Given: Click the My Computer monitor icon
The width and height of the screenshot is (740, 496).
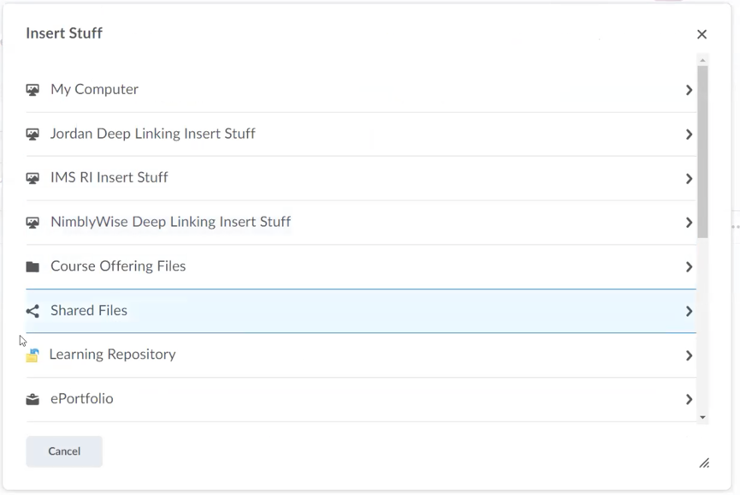Looking at the screenshot, I should pyautogui.click(x=33, y=90).
